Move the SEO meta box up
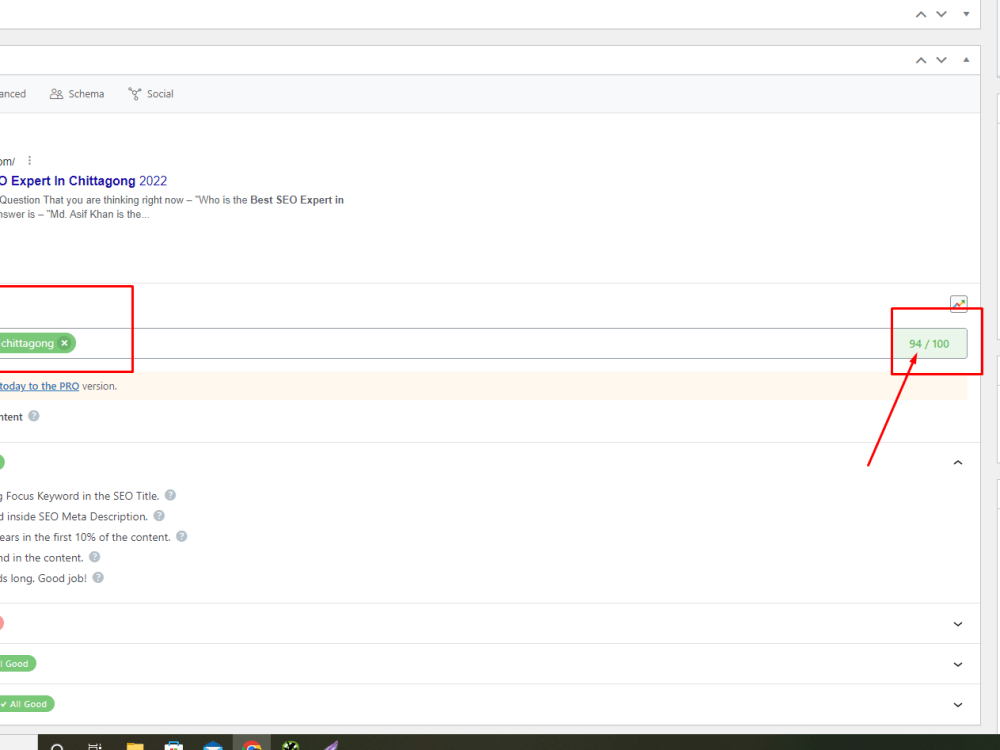The height and width of the screenshot is (750, 1000). pyautogui.click(x=921, y=60)
